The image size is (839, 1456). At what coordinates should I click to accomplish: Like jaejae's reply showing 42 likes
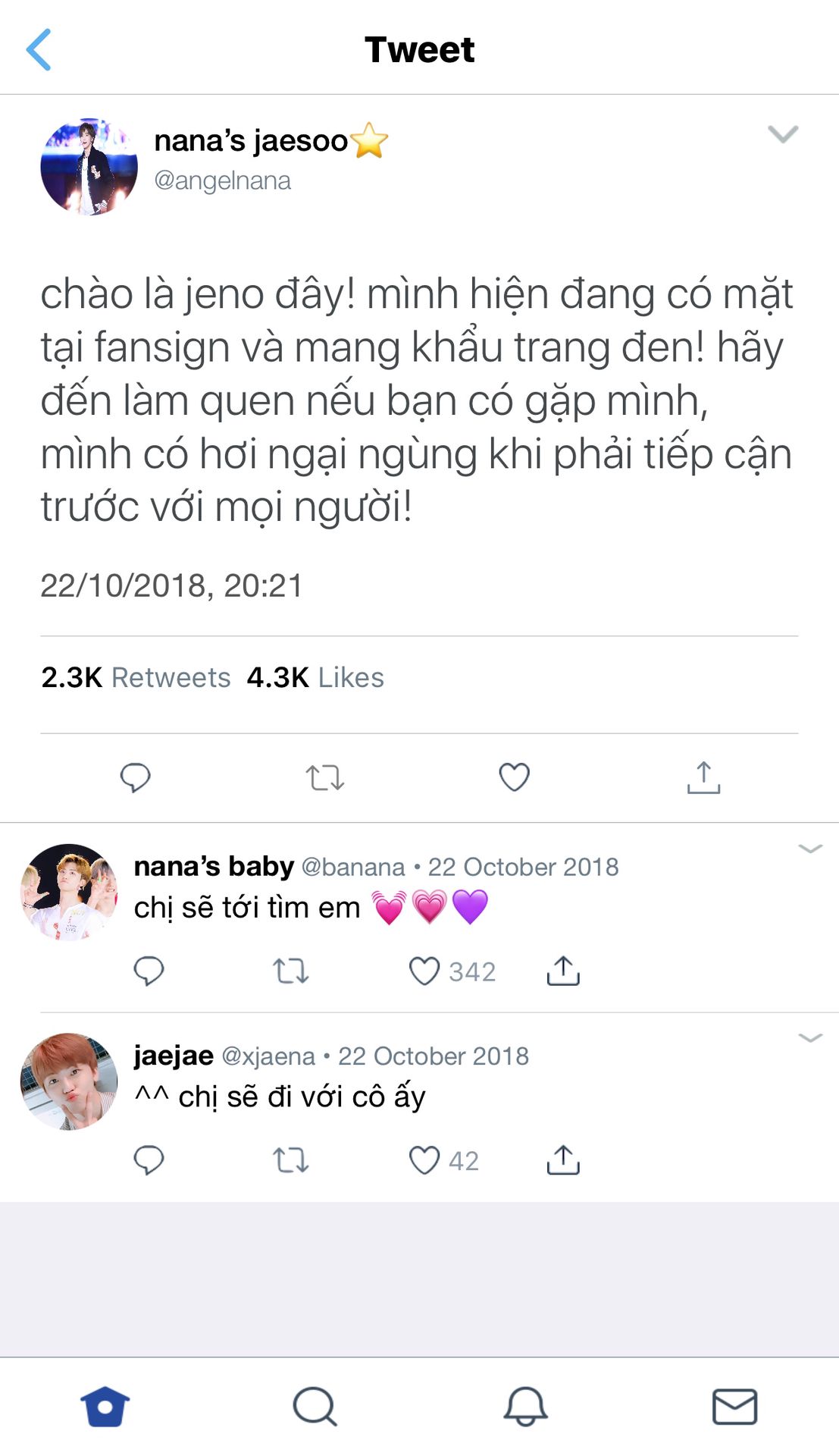424,1160
